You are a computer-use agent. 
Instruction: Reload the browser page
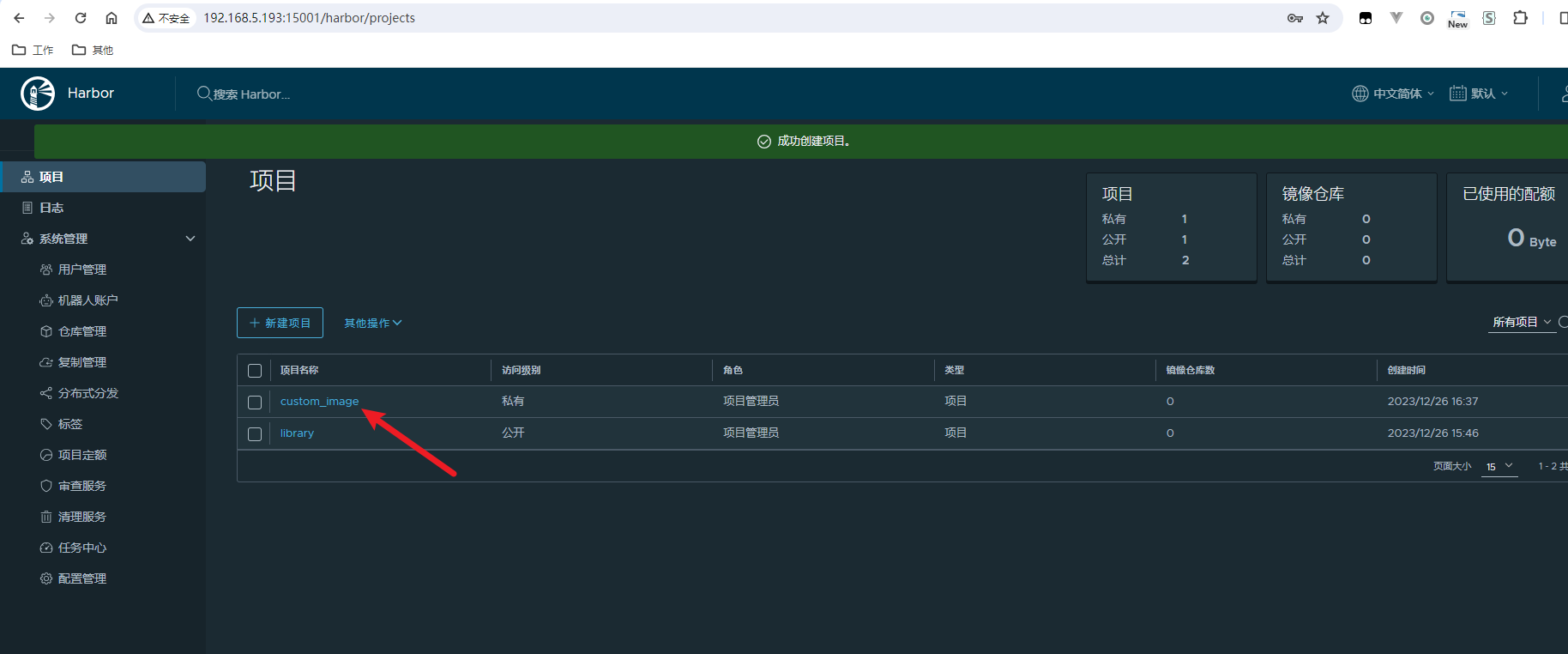[x=81, y=18]
